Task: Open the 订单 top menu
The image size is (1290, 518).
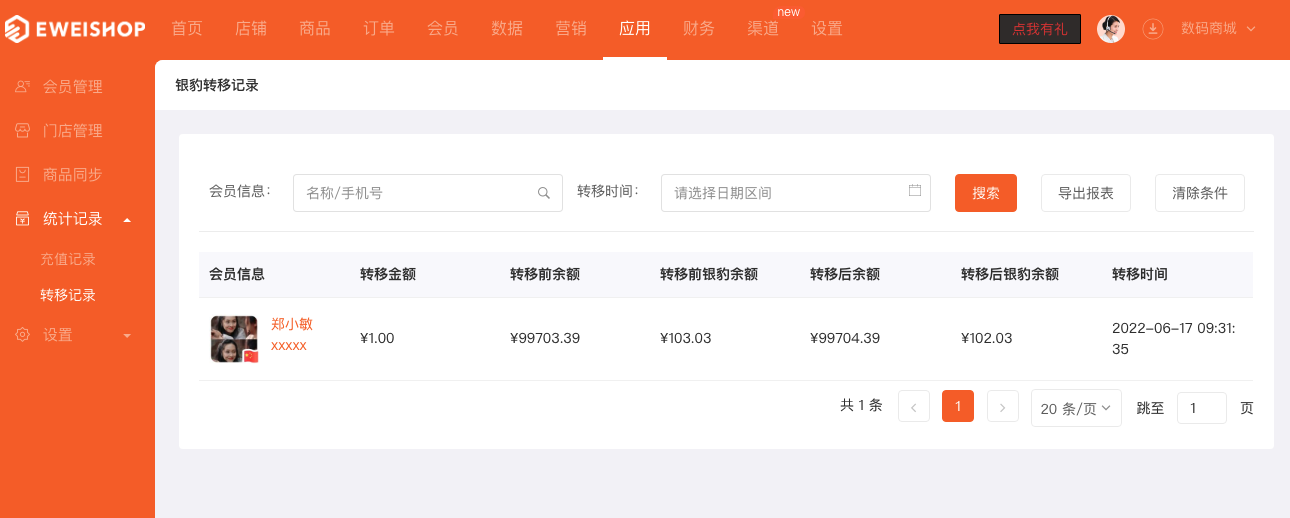Action: (x=379, y=29)
